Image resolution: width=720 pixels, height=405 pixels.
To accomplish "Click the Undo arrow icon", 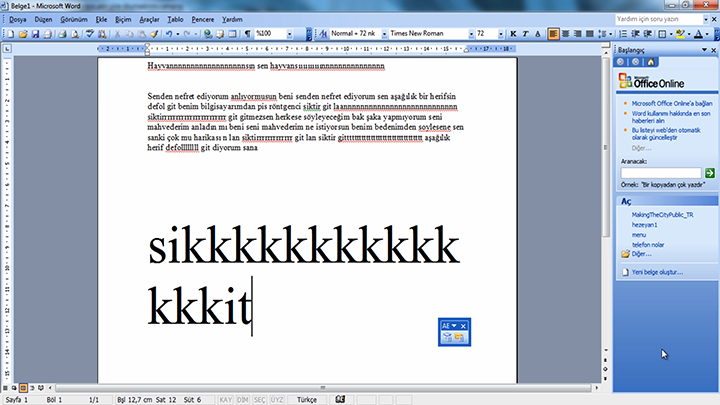I will [x=168, y=33].
